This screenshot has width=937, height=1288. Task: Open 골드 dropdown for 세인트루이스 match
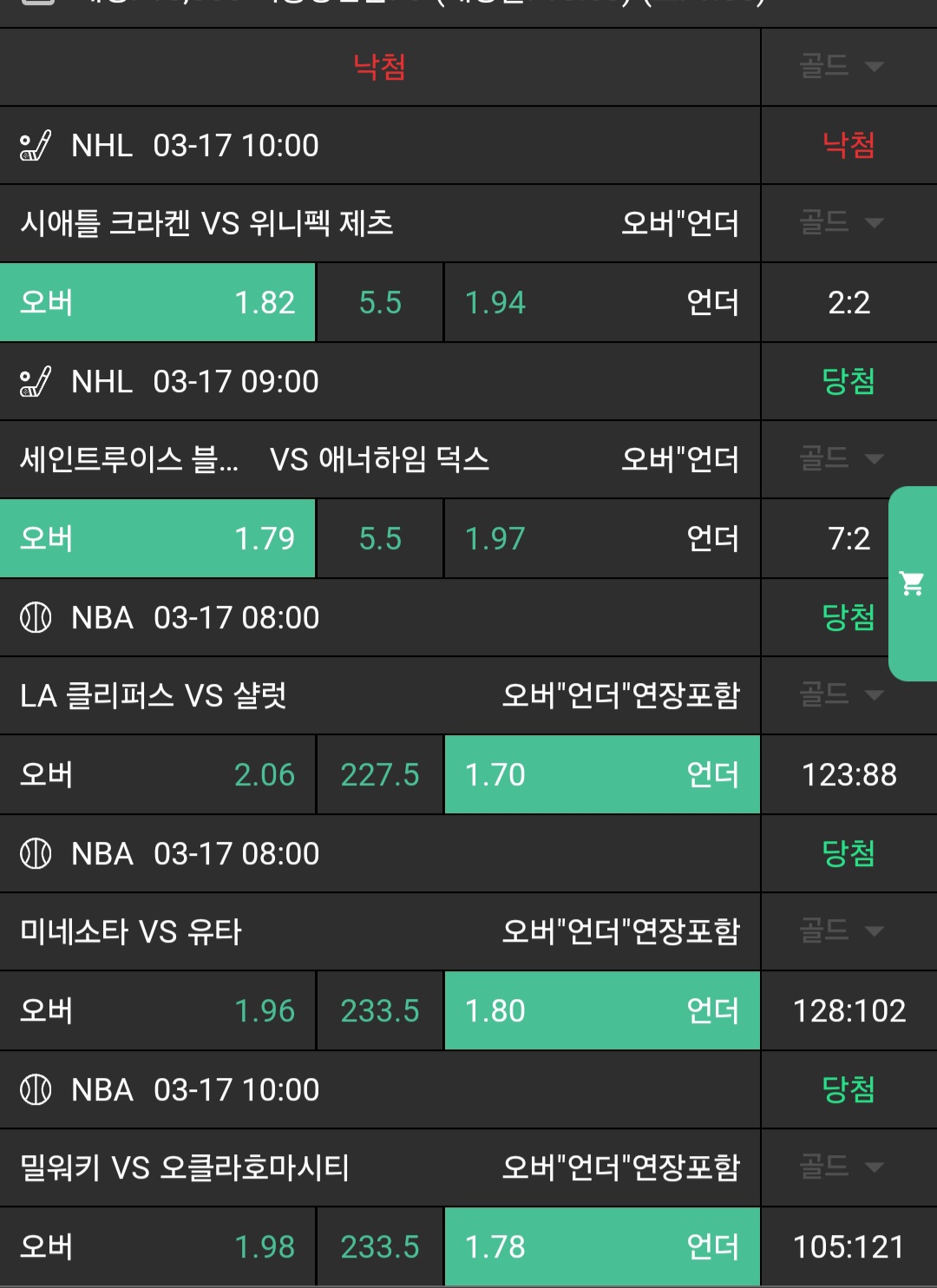pos(841,459)
